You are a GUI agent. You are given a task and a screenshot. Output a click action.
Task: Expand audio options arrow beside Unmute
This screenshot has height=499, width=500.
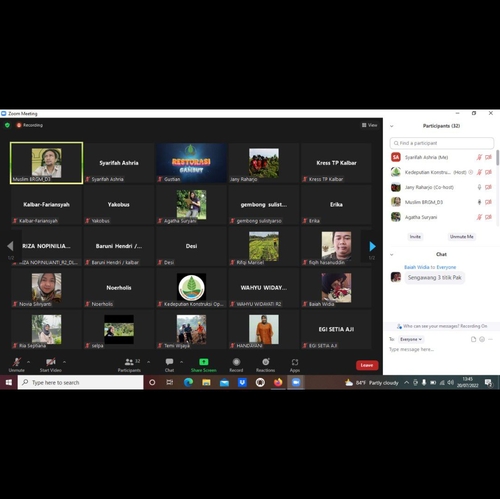pos(28,362)
